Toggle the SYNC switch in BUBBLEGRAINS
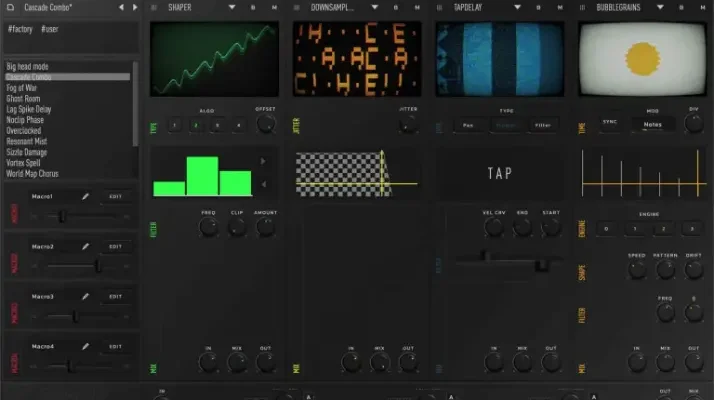This screenshot has height=400, width=714. click(x=610, y=124)
